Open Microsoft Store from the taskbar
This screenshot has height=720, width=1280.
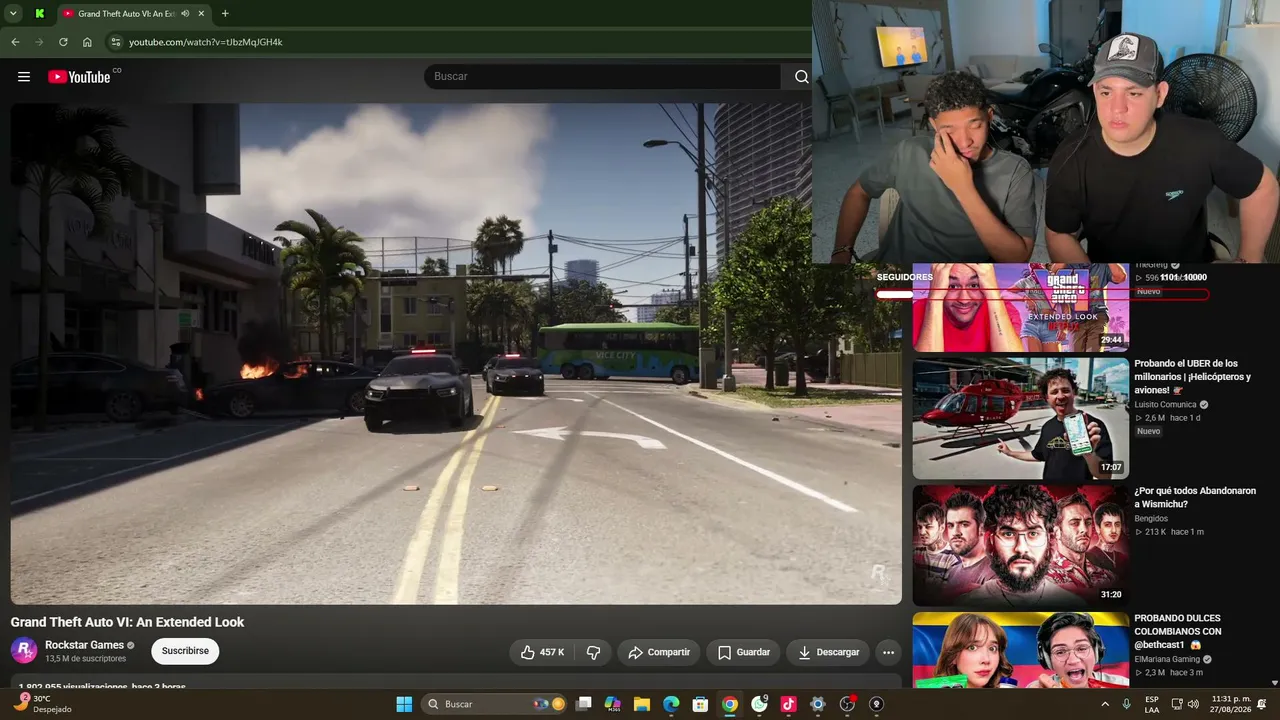click(x=701, y=704)
